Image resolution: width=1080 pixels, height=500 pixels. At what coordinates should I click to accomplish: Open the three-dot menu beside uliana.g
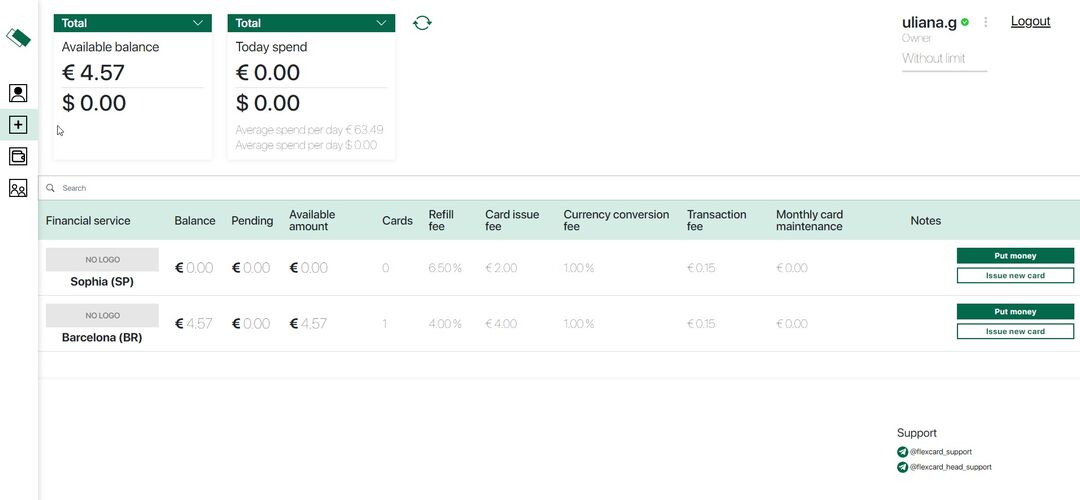(986, 22)
